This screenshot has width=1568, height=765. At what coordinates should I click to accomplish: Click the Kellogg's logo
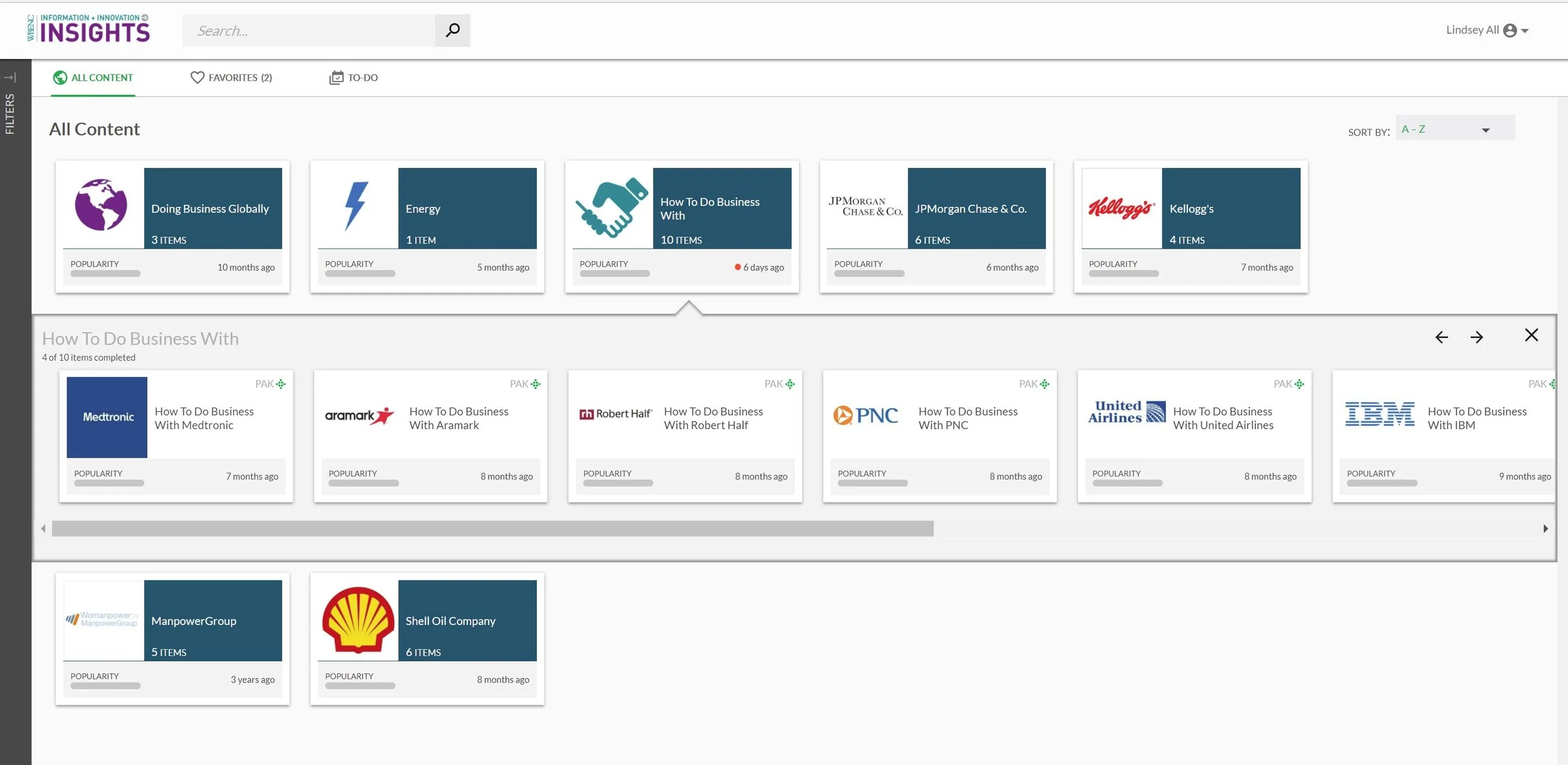(x=1121, y=208)
